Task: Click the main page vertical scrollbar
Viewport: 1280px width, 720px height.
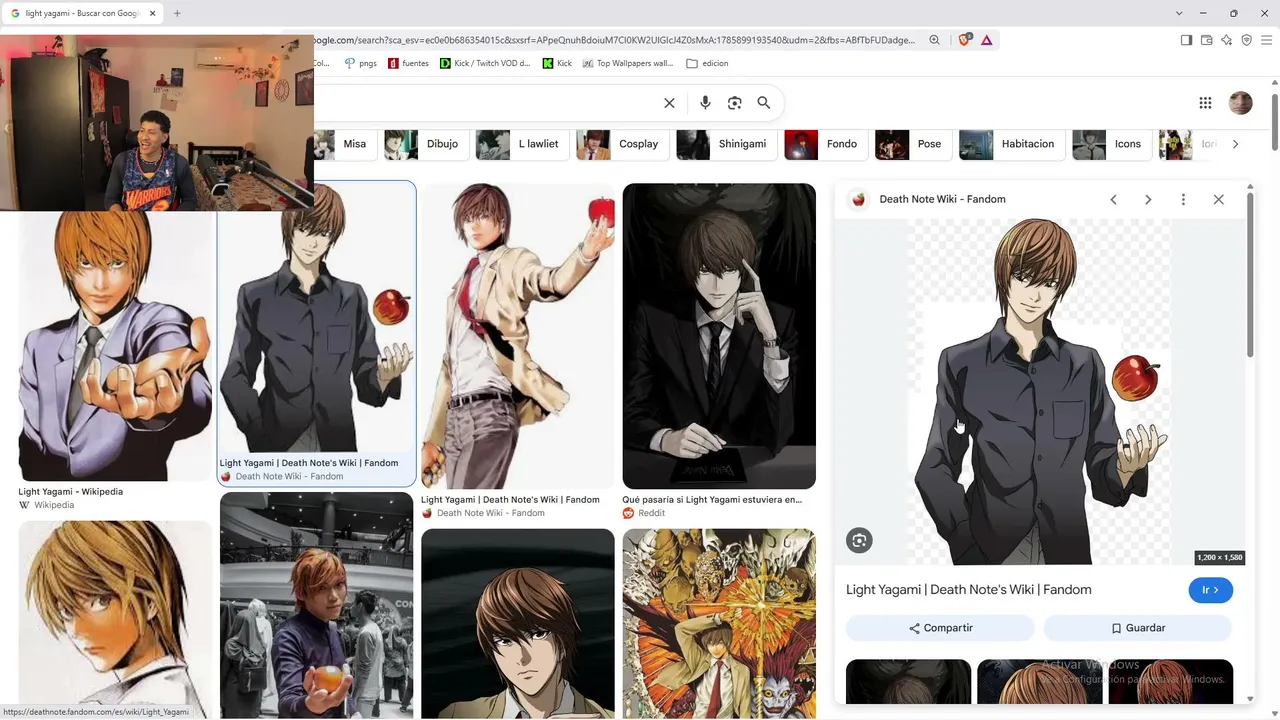Action: tap(1275, 122)
